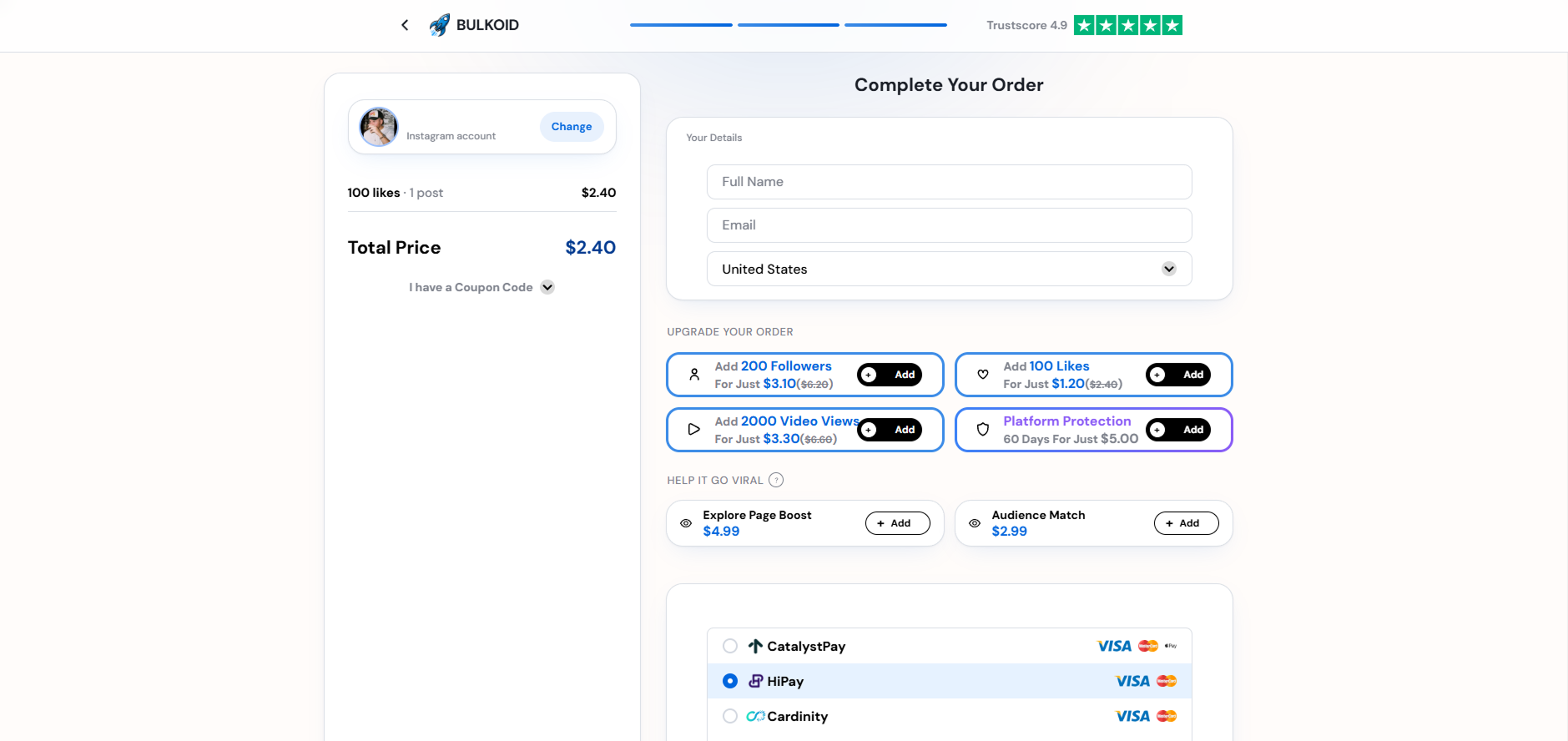Click the Your Details section label
The height and width of the screenshot is (741, 1568).
tap(714, 138)
